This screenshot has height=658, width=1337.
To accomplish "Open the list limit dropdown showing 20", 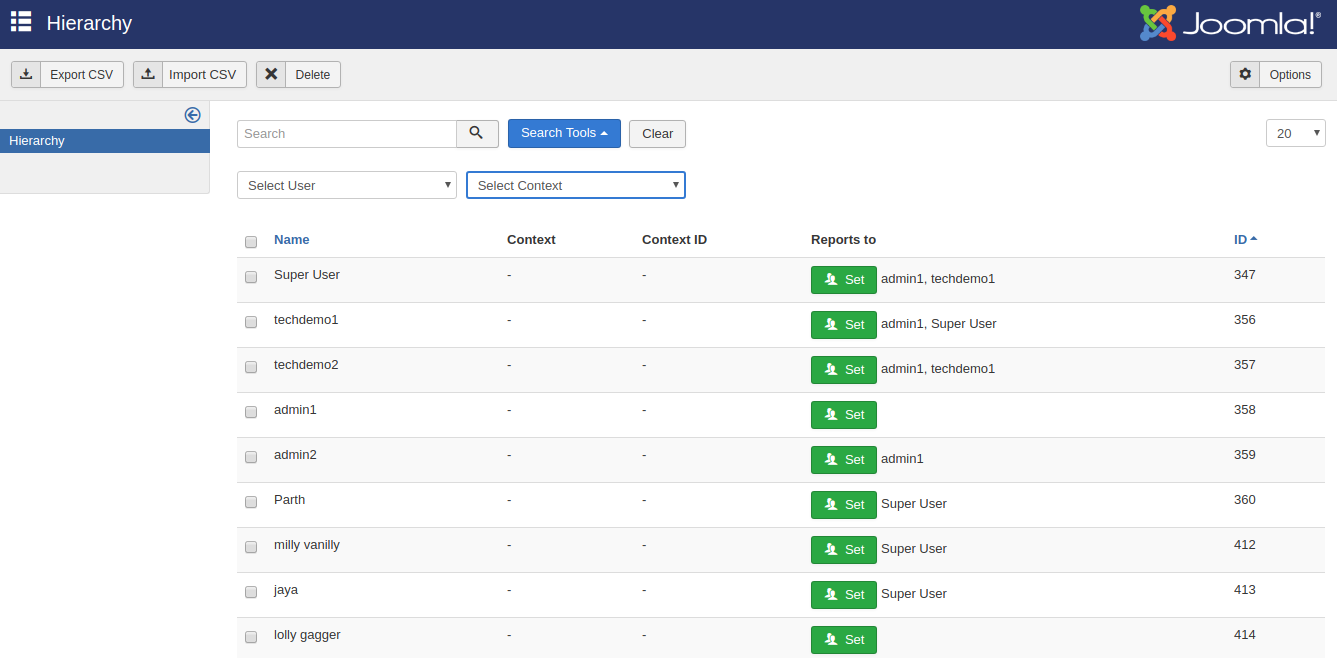I will point(1295,133).
